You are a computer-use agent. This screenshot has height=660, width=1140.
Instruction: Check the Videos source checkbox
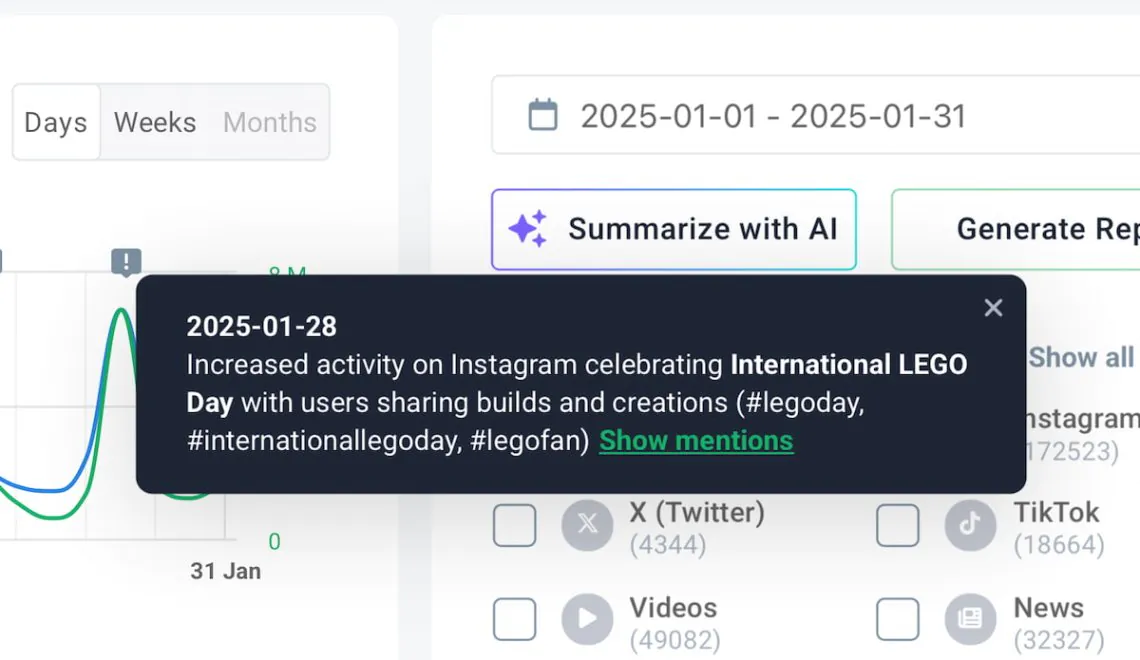514,619
